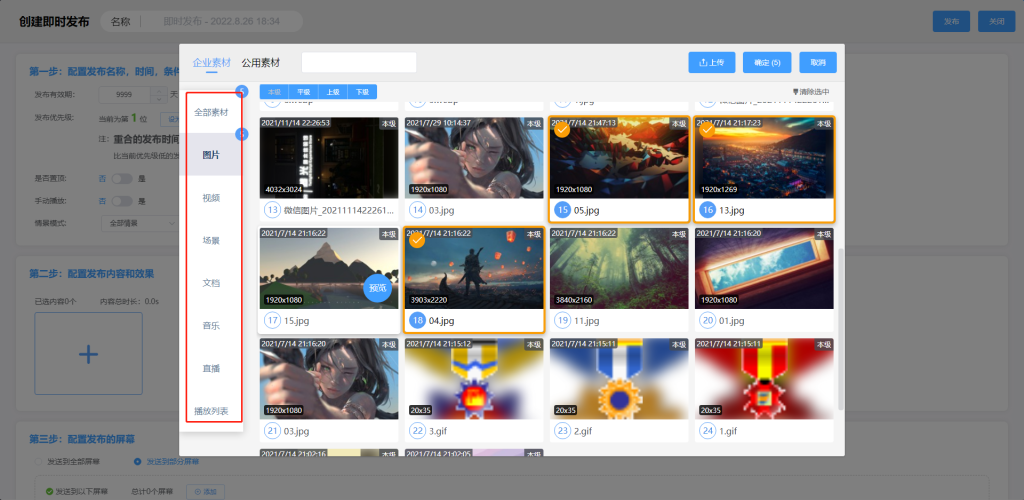1024x500 pixels.
Task: Filter by 平级 level
Action: [304, 92]
